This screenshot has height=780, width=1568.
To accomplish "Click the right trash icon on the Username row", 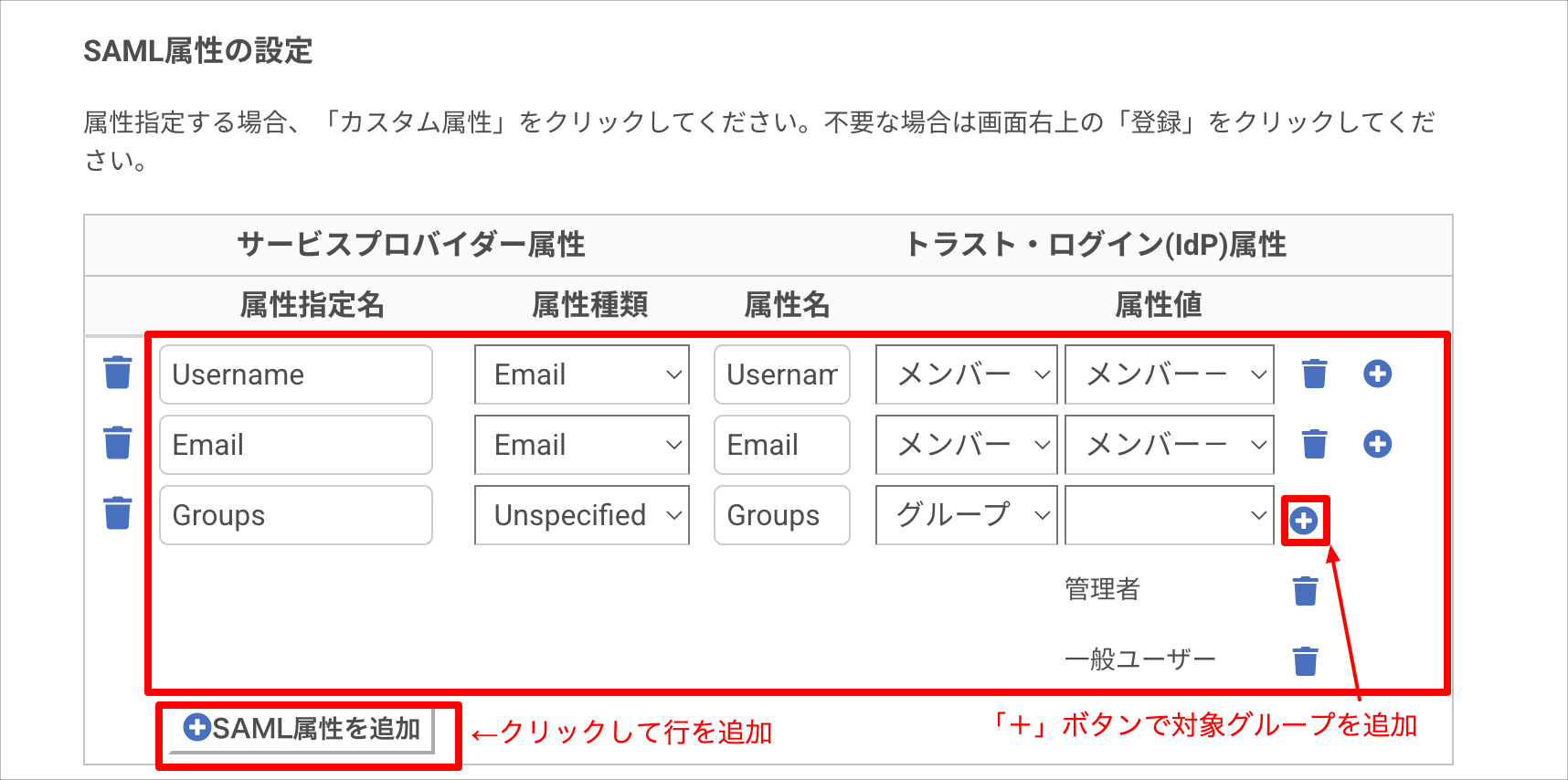I will [1314, 374].
